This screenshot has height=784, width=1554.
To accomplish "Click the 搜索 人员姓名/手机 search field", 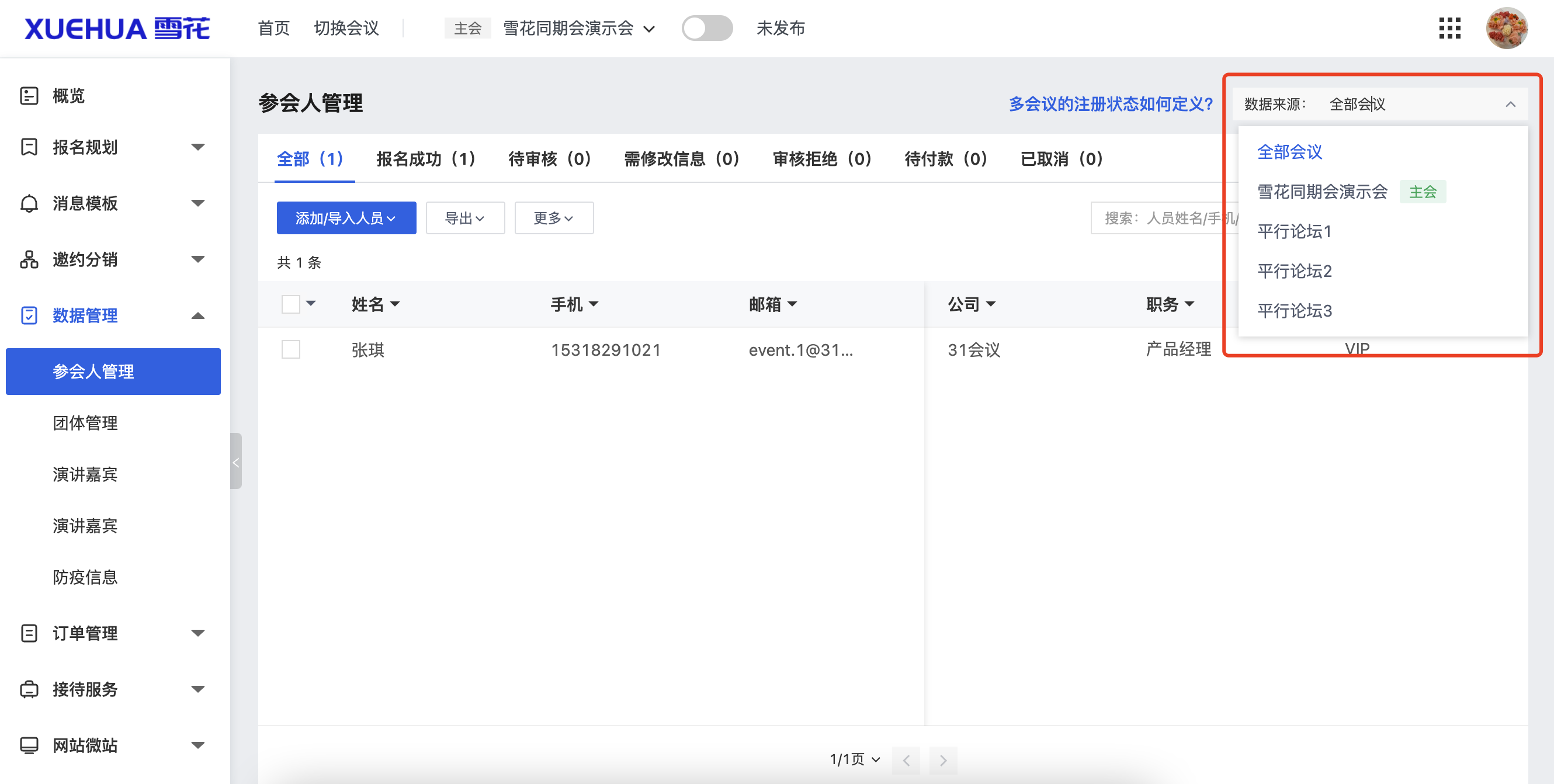I will [1164, 218].
